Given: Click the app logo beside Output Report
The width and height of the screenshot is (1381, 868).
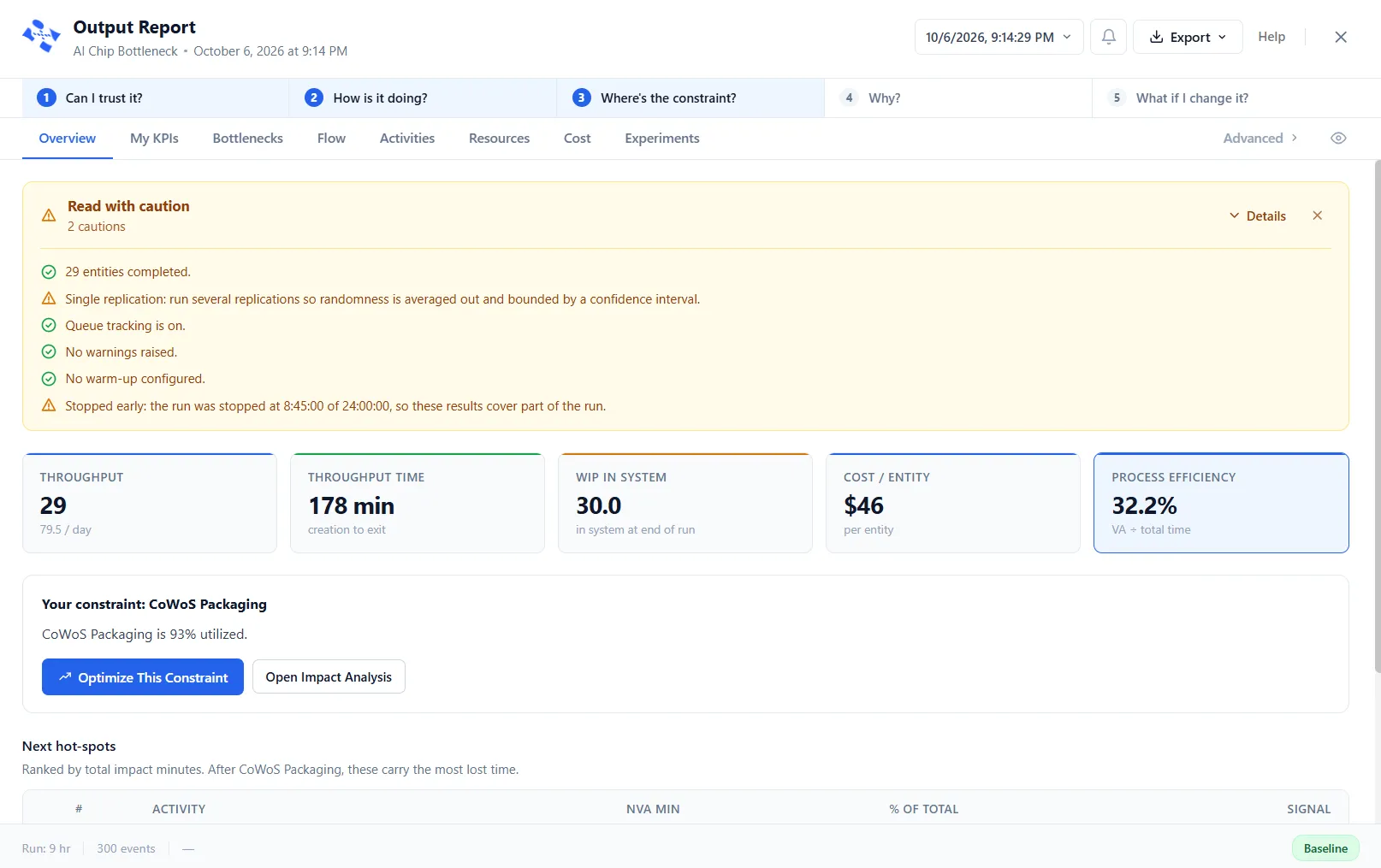Looking at the screenshot, I should tap(41, 37).
